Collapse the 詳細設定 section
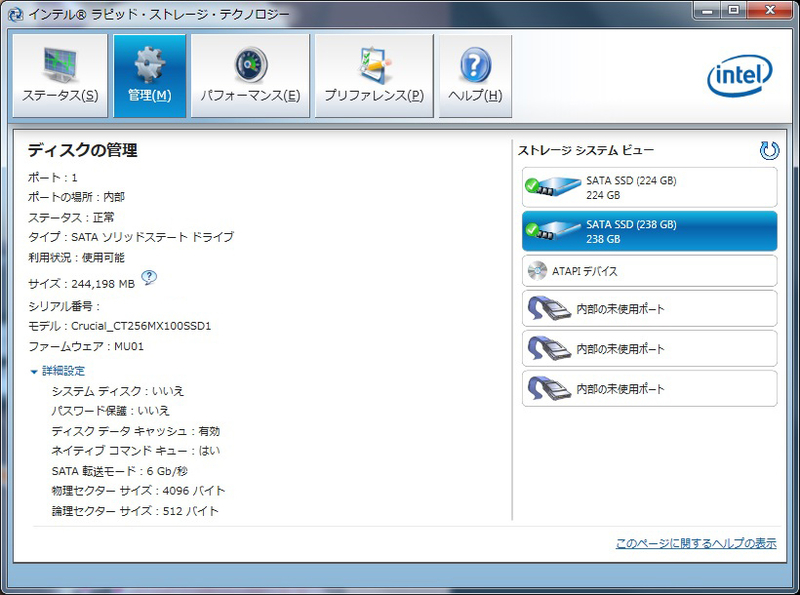The width and height of the screenshot is (800, 595). click(x=58, y=371)
